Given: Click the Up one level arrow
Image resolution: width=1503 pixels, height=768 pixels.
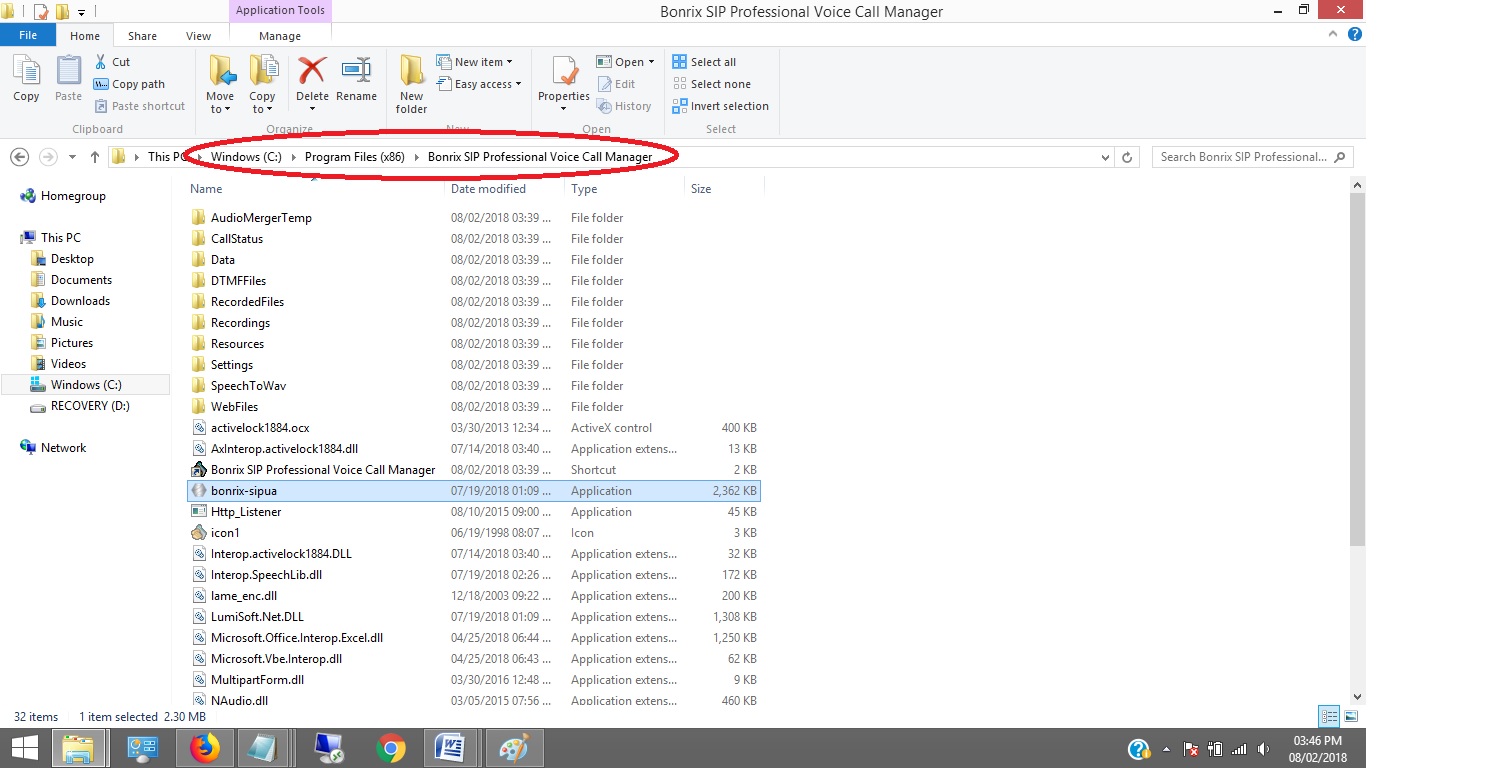Looking at the screenshot, I should pos(95,157).
